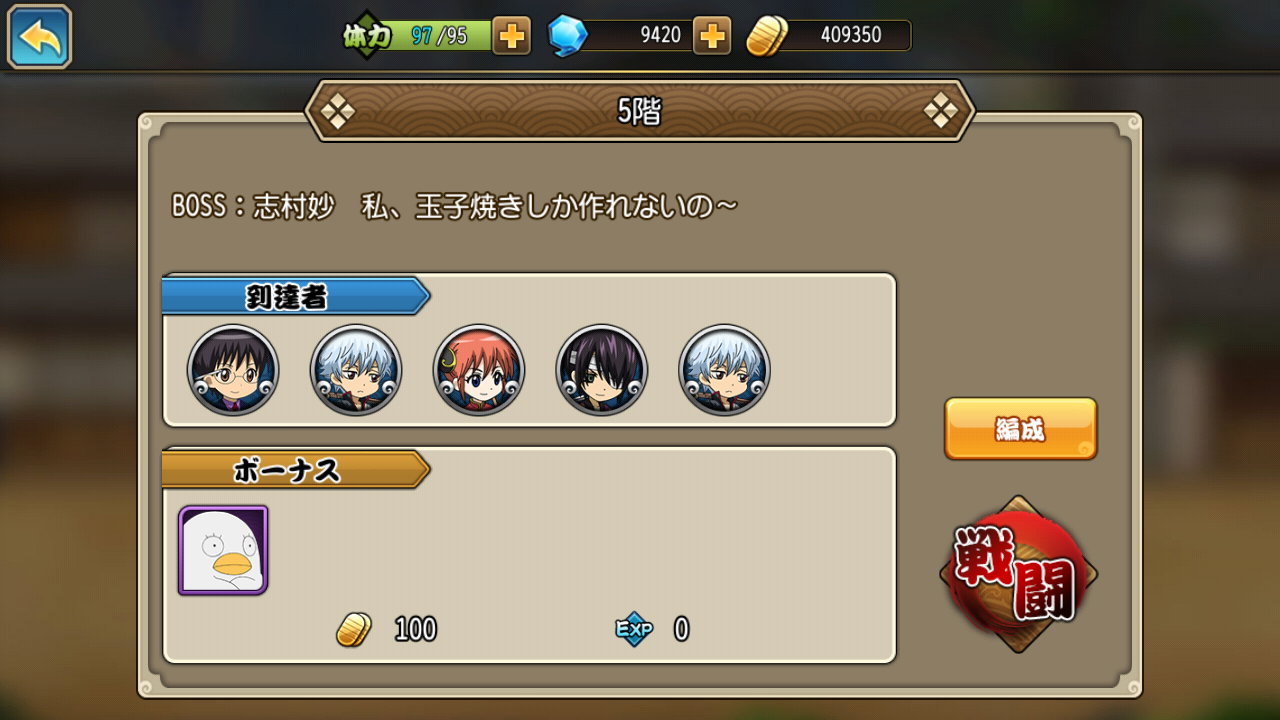The image size is (1280, 720).
Task: Open the orange 編成 formation button
Action: [x=1021, y=429]
